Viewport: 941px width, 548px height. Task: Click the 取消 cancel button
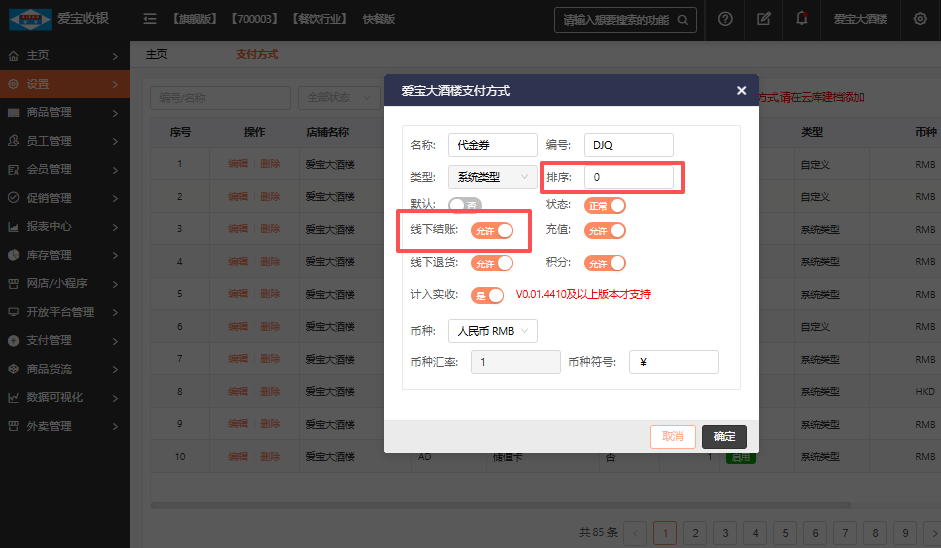point(672,436)
